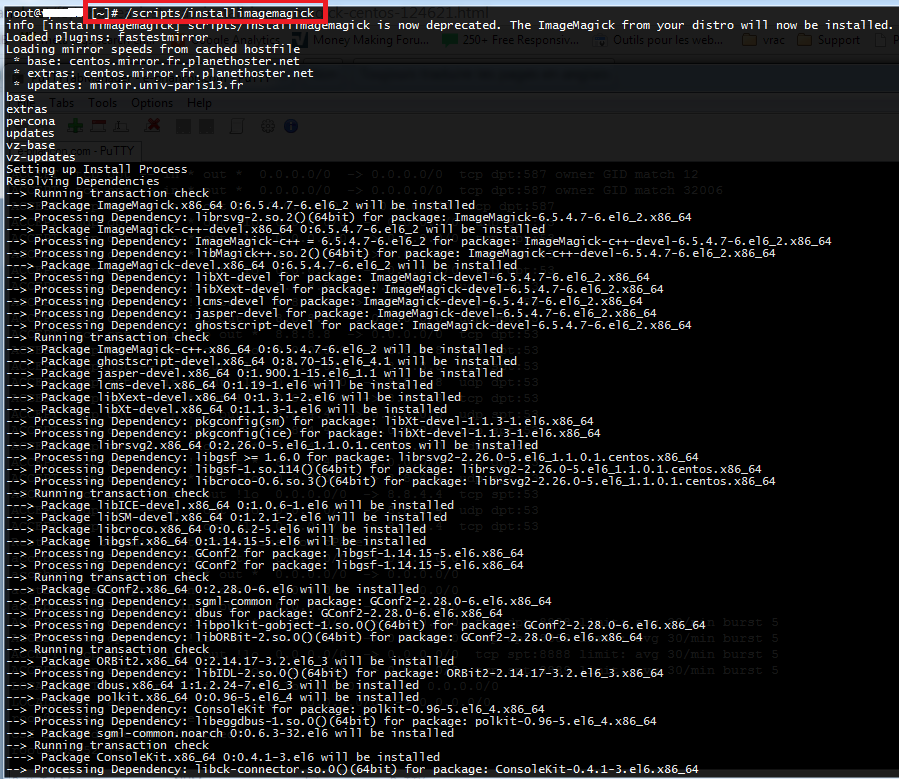
Task: Open the Tabs menu in background window
Action: tap(61, 103)
